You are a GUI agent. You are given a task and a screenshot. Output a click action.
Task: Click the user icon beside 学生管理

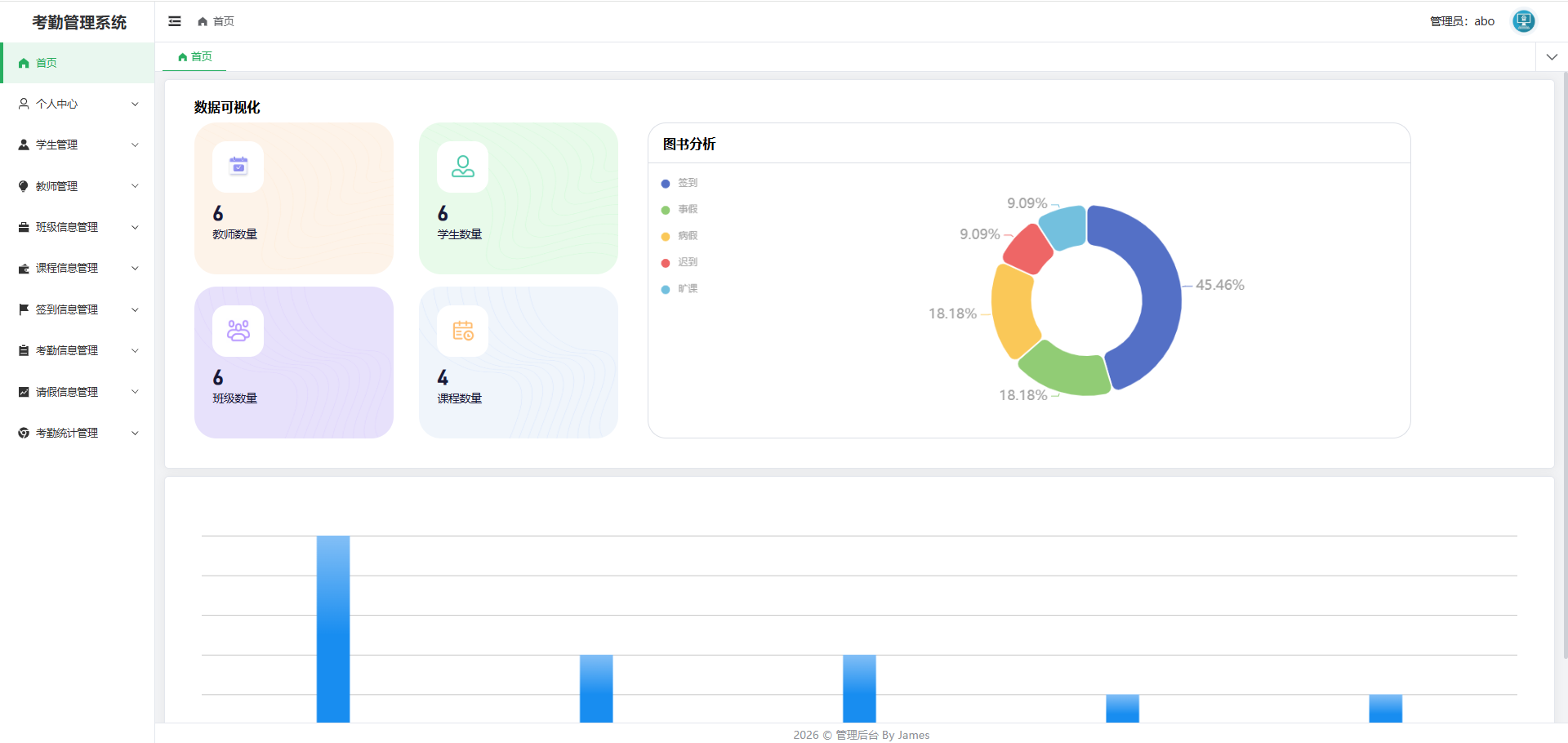point(24,145)
